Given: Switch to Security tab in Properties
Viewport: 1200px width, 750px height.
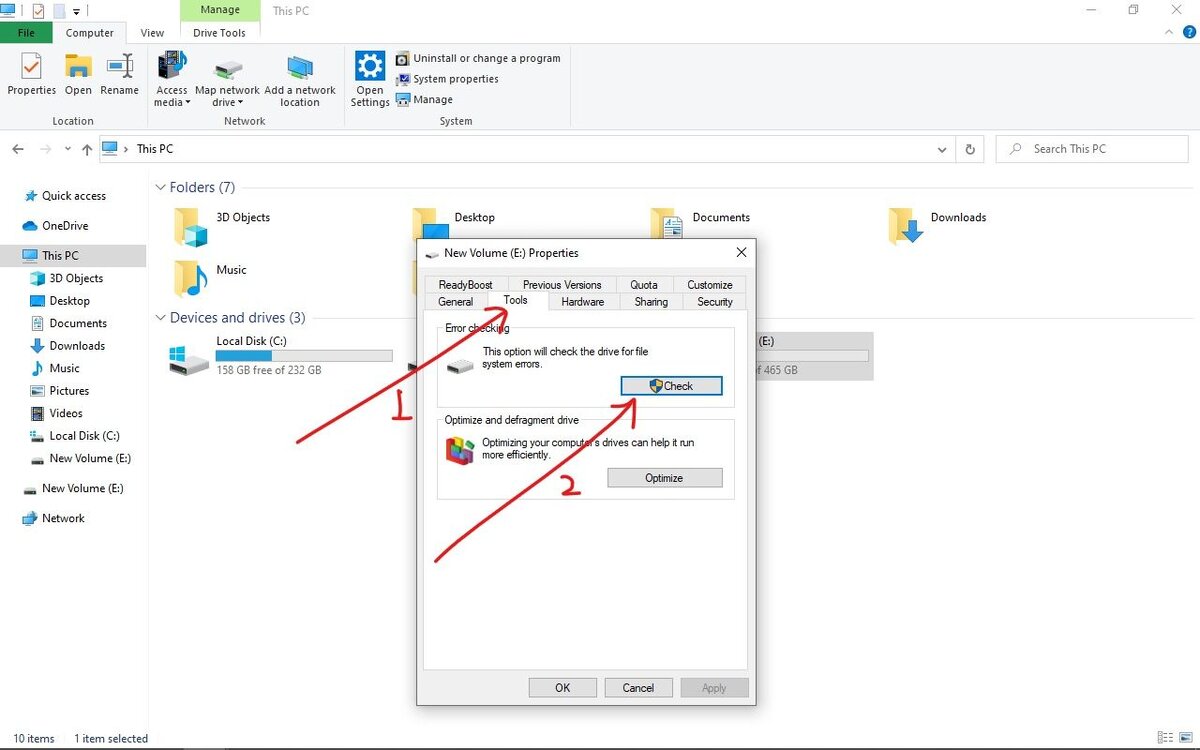Looking at the screenshot, I should pyautogui.click(x=715, y=301).
